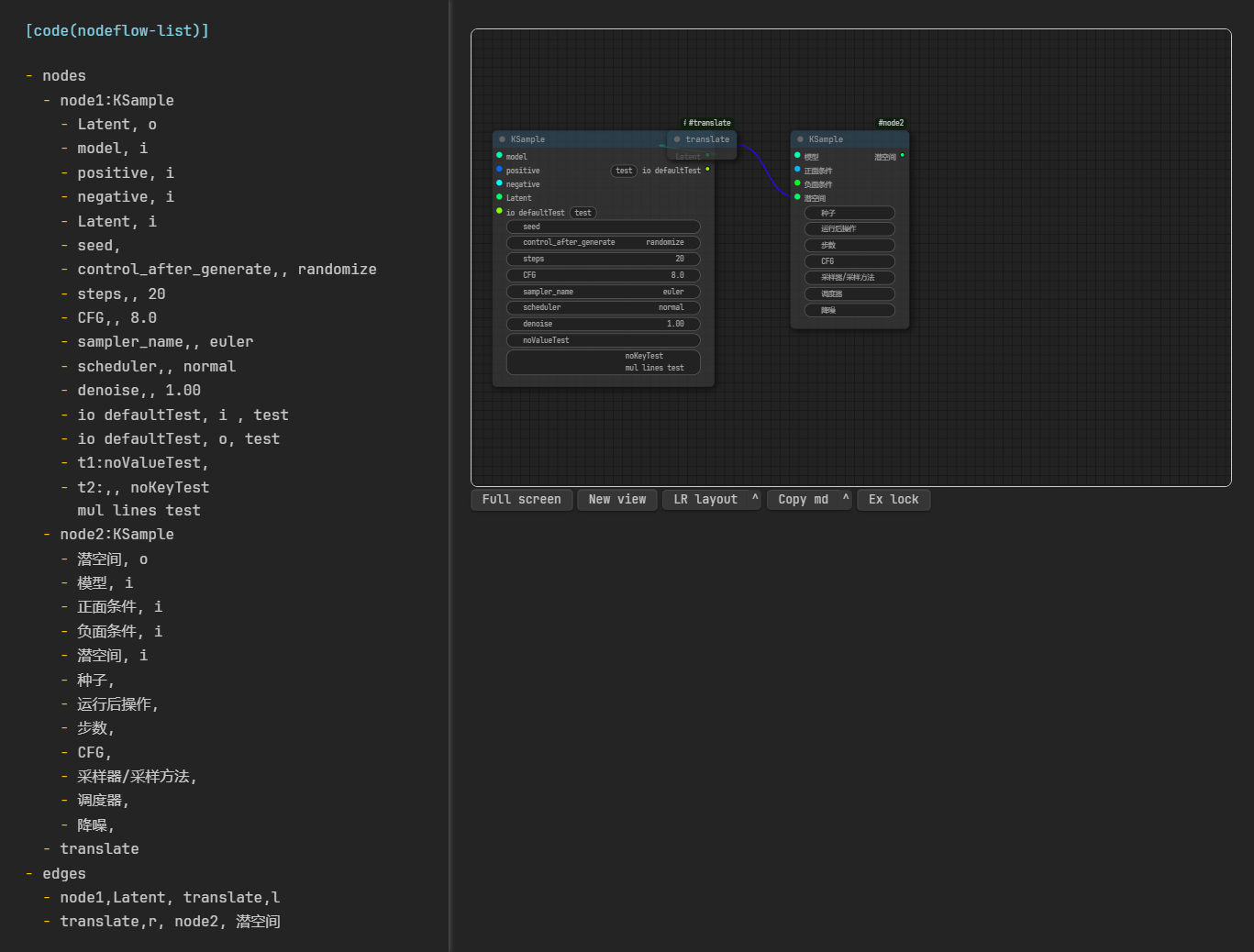Click the 负面条件 input port dot
The width and height of the screenshot is (1254, 952).
click(797, 183)
